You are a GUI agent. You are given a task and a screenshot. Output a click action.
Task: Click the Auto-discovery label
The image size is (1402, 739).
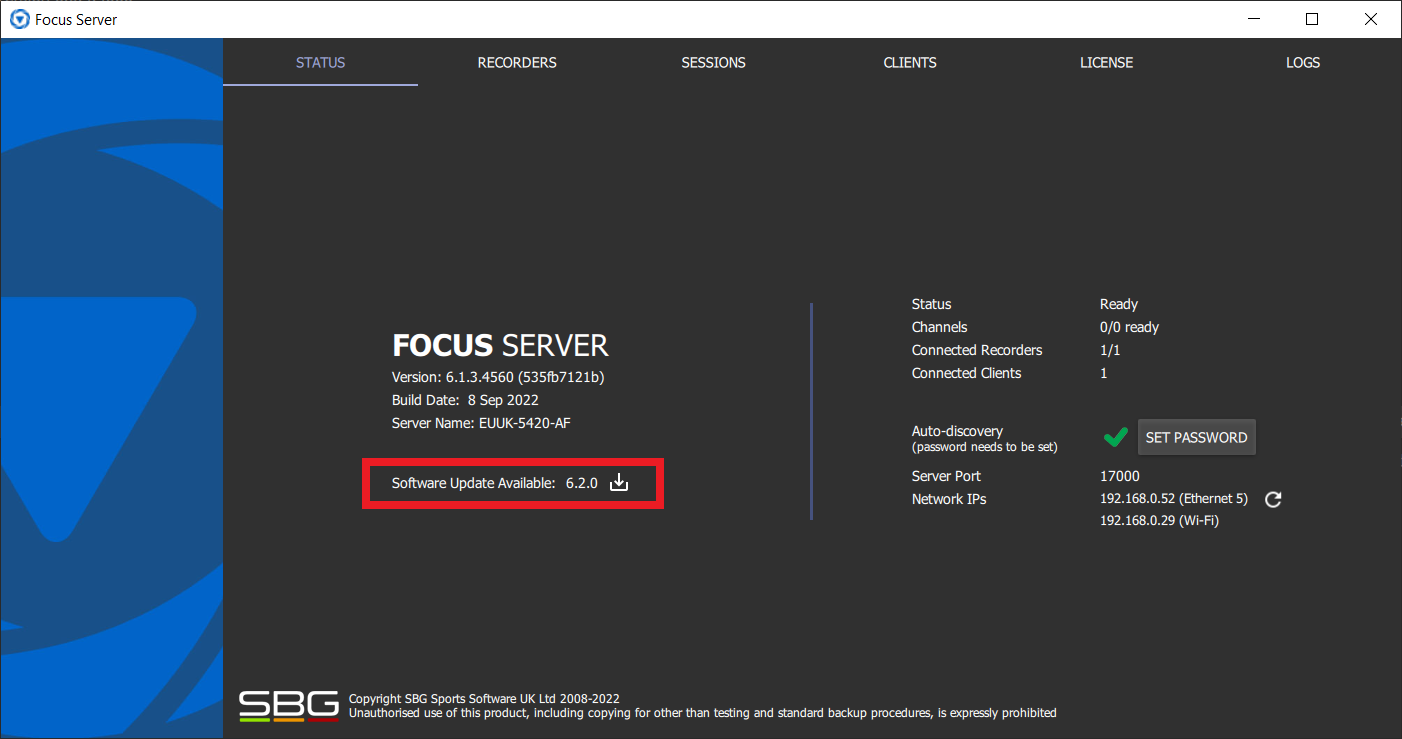click(957, 431)
